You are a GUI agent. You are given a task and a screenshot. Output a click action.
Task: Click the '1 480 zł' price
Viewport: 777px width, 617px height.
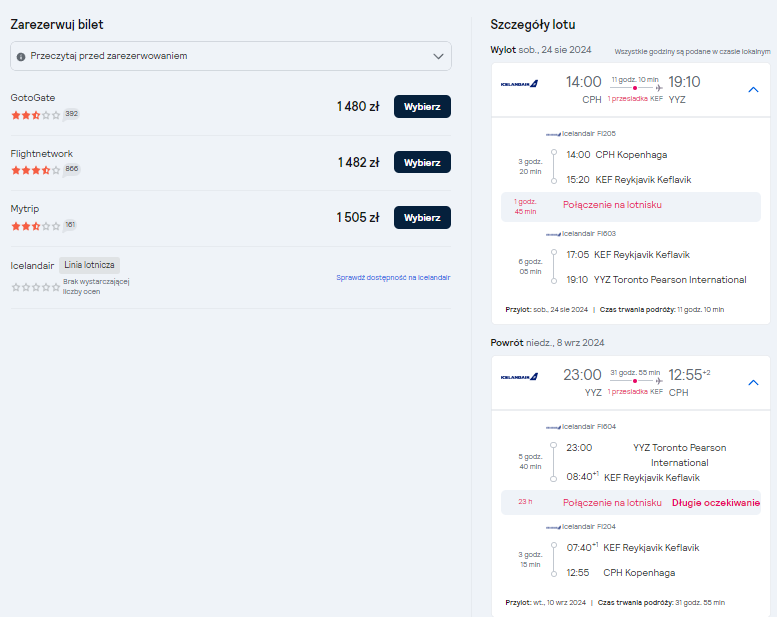pos(358,107)
